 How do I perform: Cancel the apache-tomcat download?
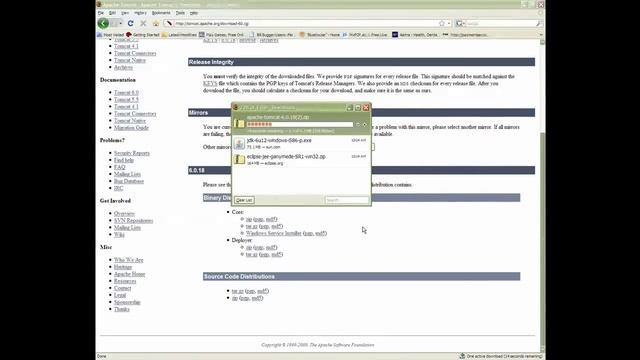click(x=365, y=124)
